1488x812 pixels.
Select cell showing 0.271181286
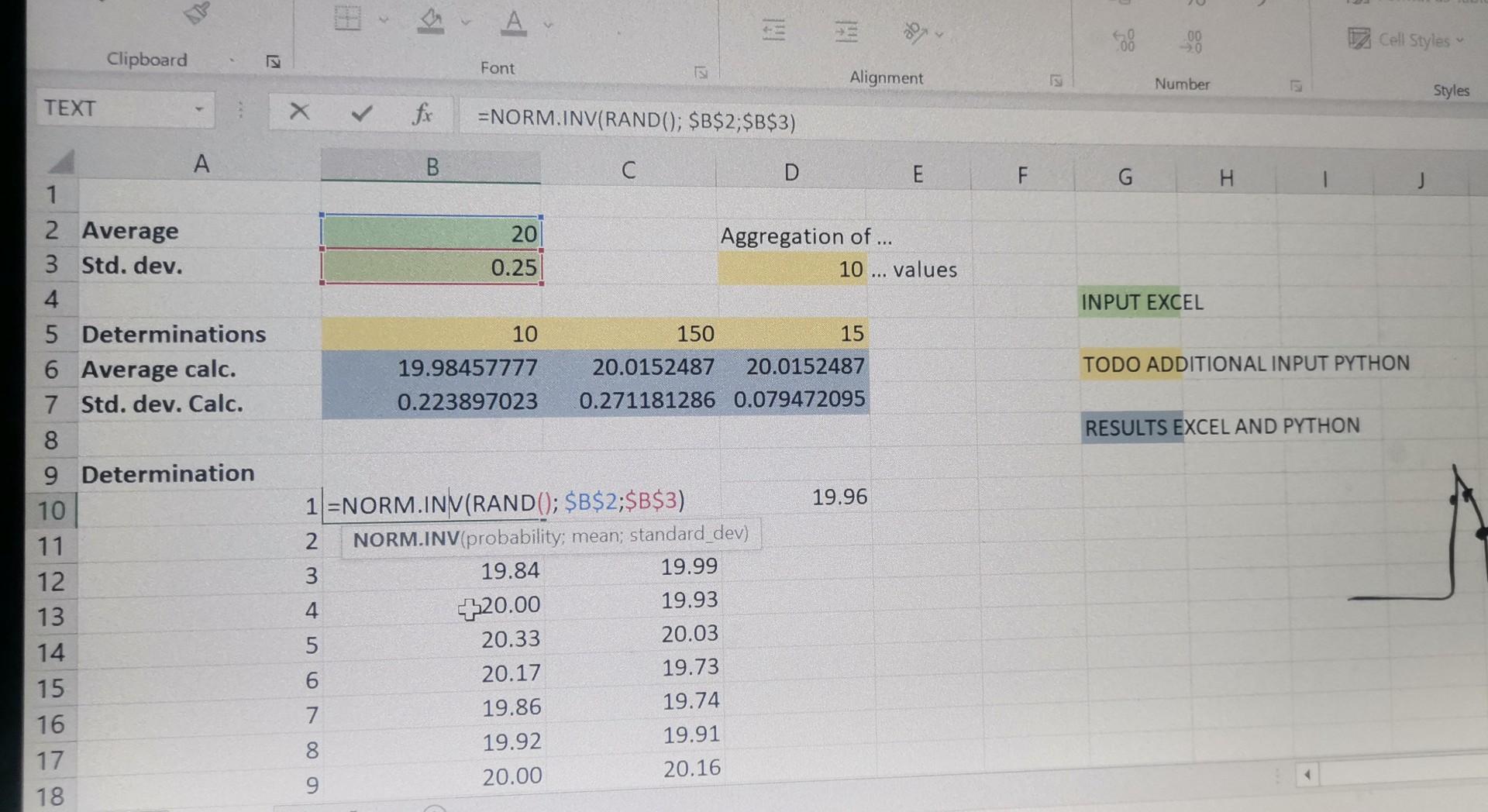coord(630,400)
